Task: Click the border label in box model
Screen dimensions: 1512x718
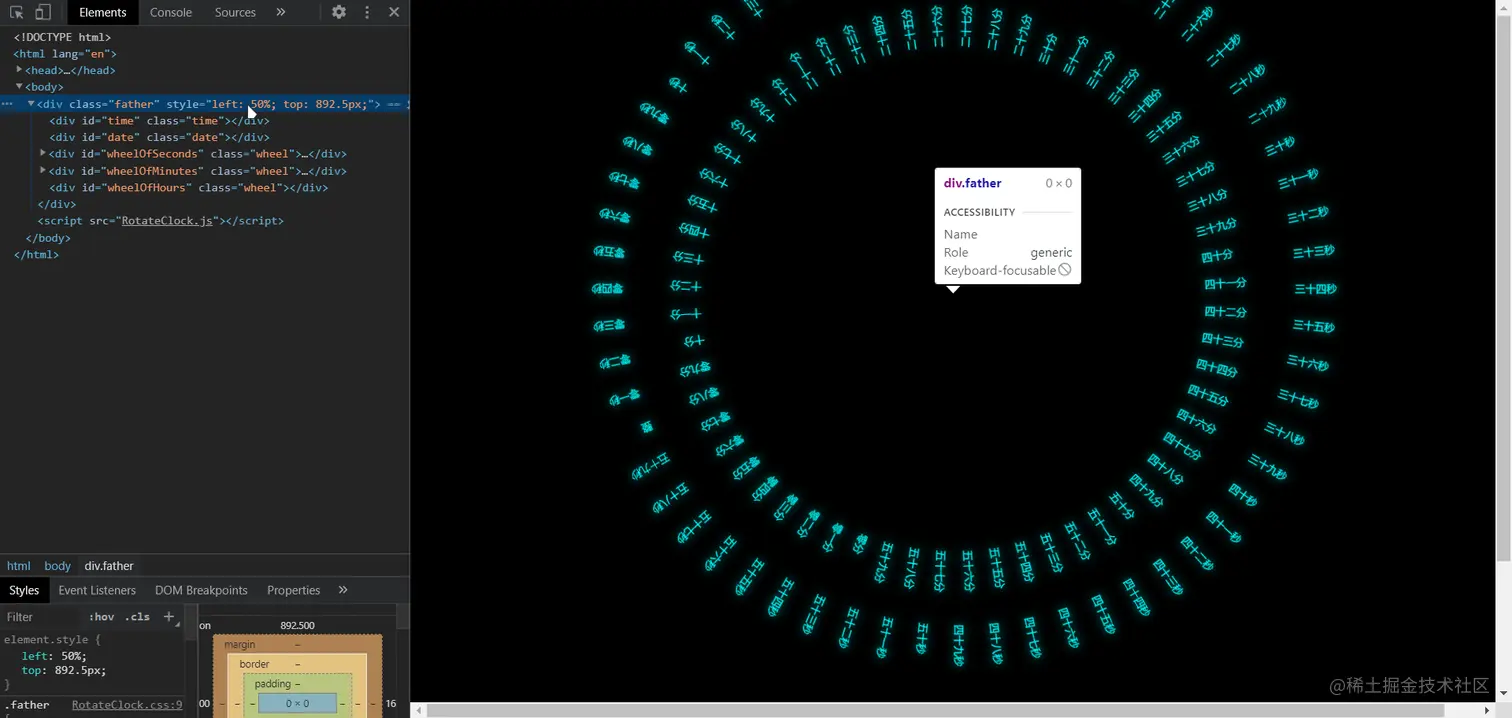Action: [254, 664]
